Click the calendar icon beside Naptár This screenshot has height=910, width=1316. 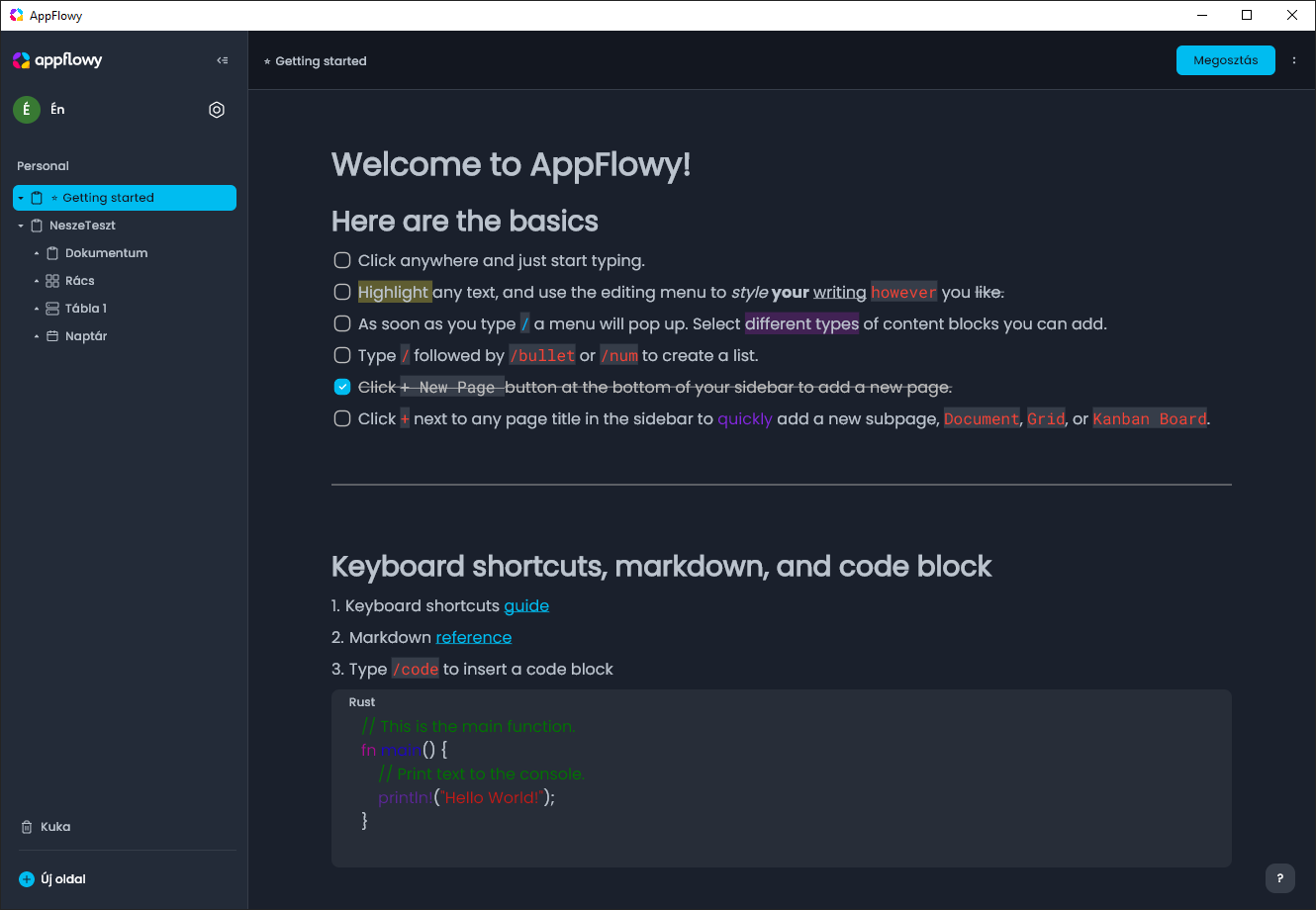click(52, 336)
